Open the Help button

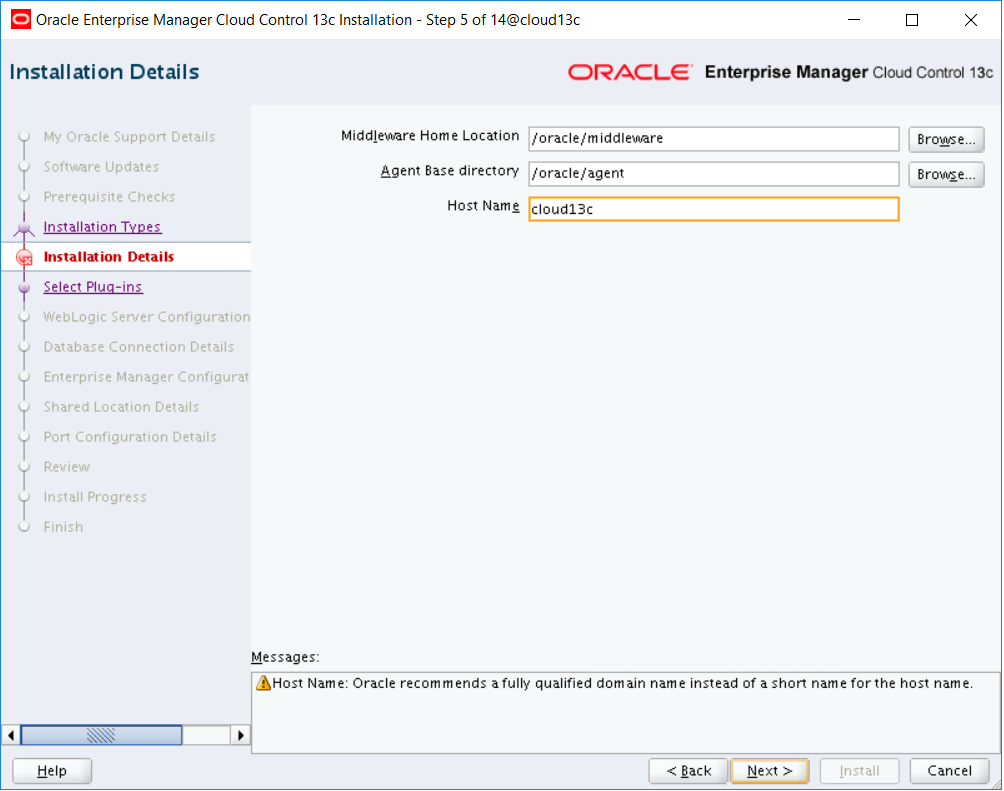52,771
